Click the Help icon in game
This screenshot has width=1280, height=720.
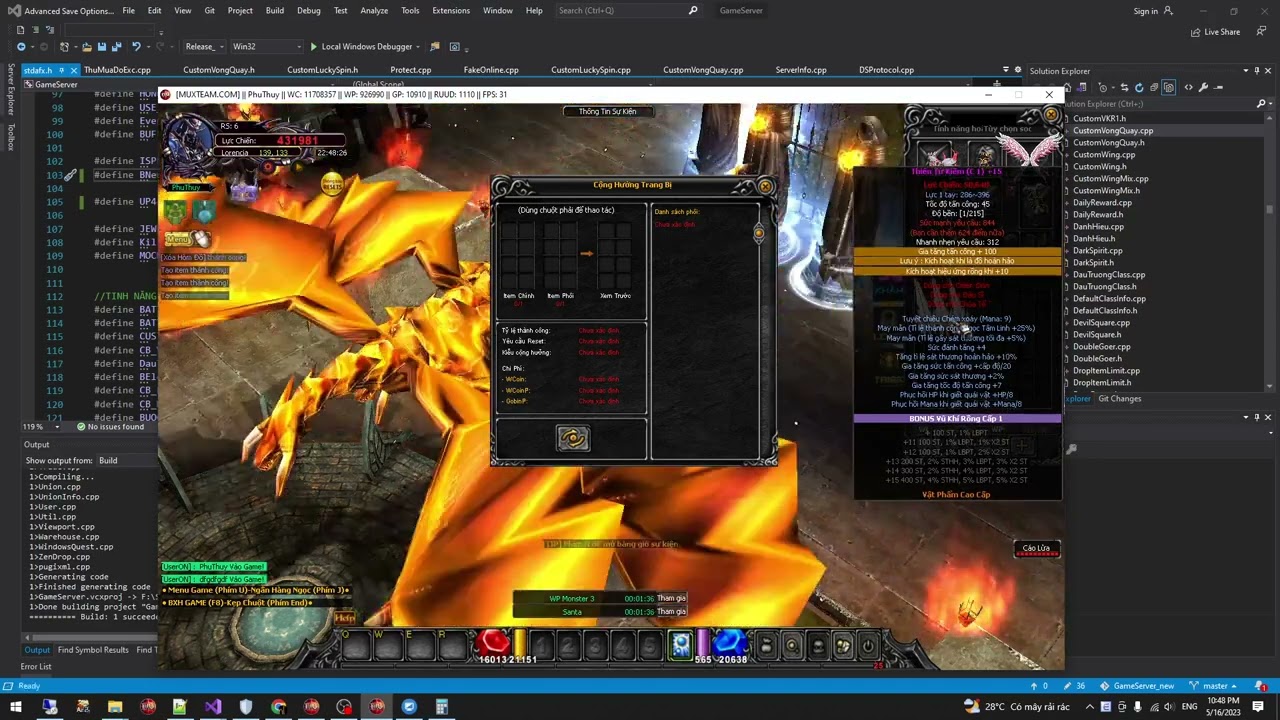coord(344,618)
